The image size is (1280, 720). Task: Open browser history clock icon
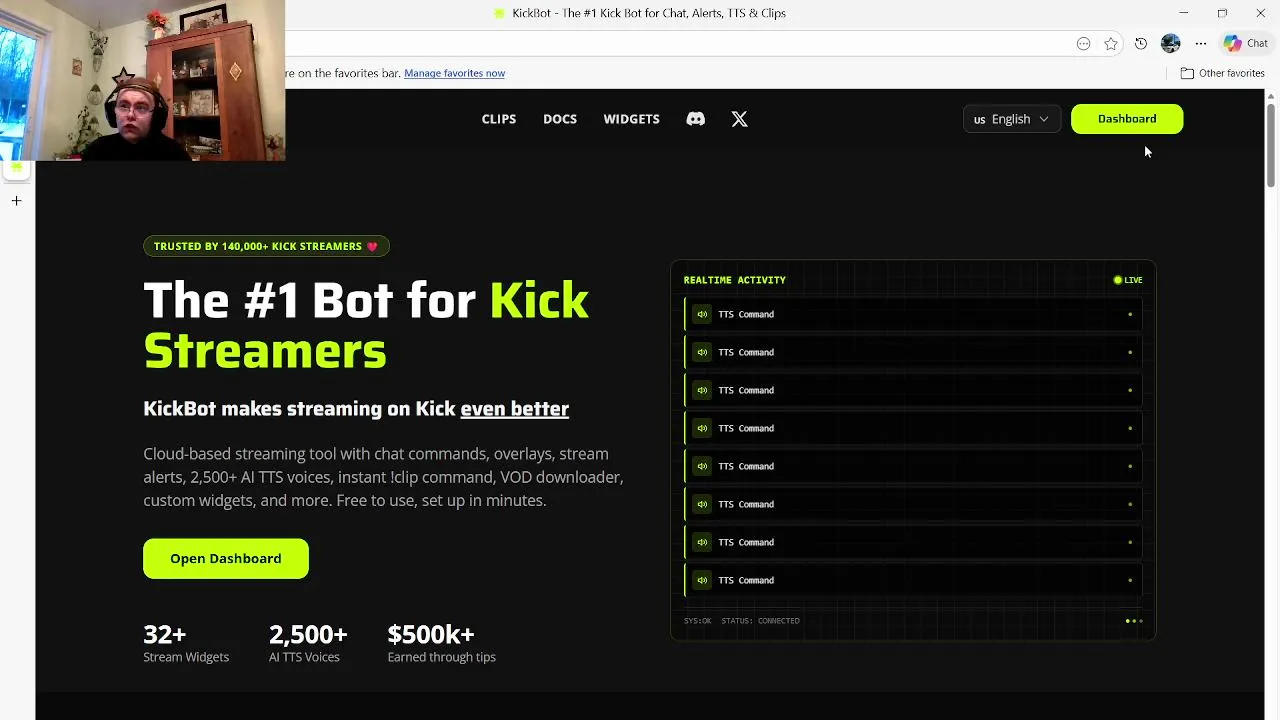1141,44
